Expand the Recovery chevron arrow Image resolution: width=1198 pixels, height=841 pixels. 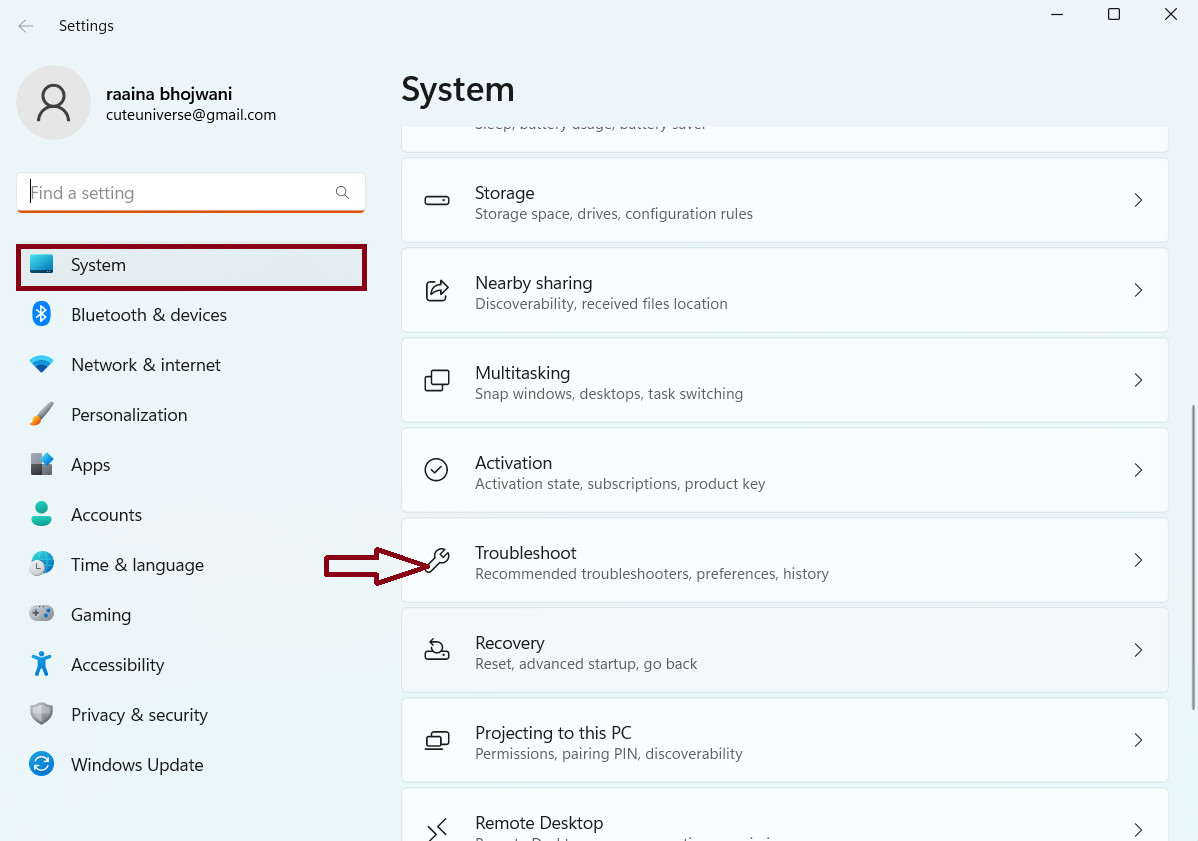coord(1138,650)
